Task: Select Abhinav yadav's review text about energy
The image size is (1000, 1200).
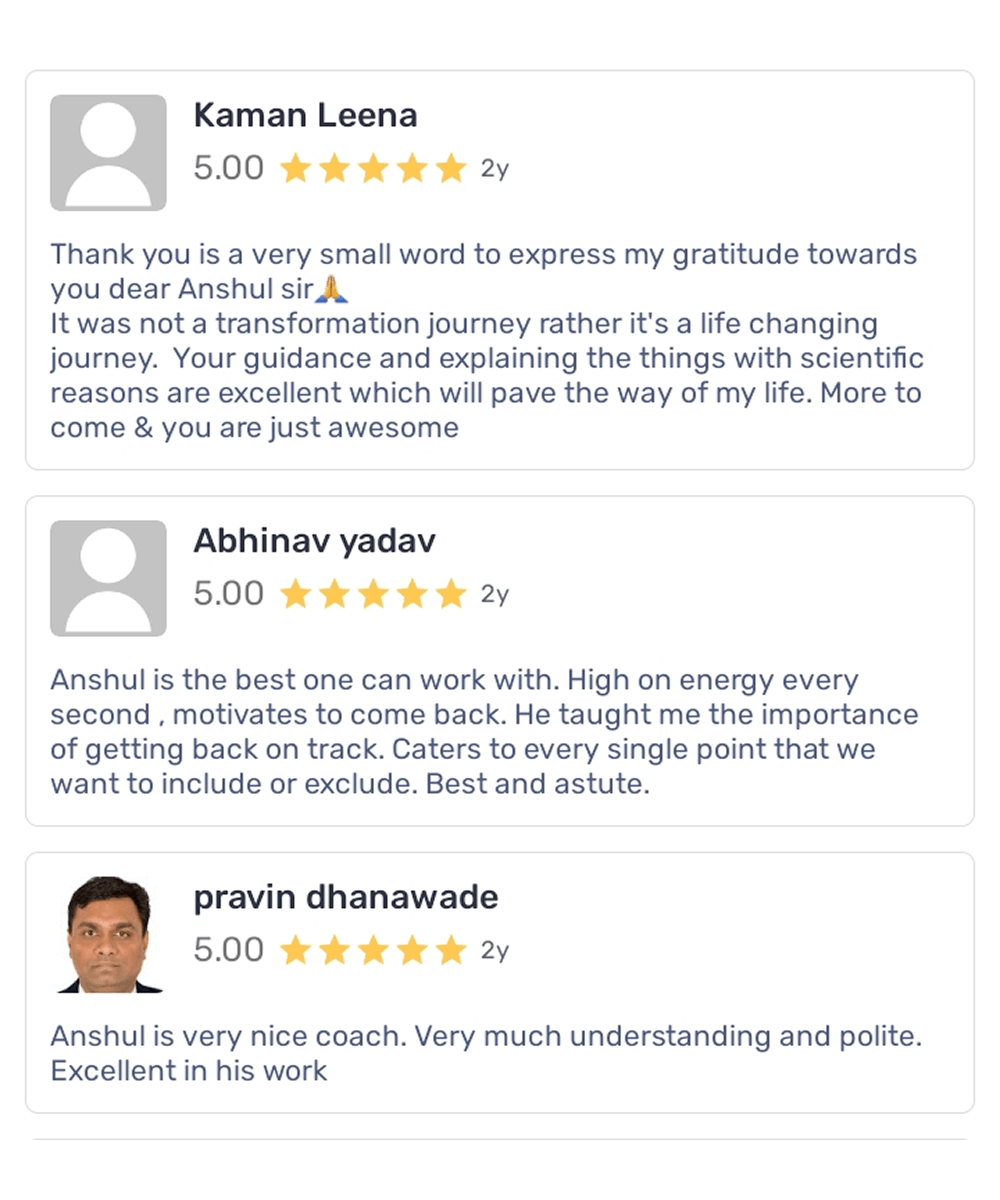Action: pyautogui.click(x=485, y=732)
